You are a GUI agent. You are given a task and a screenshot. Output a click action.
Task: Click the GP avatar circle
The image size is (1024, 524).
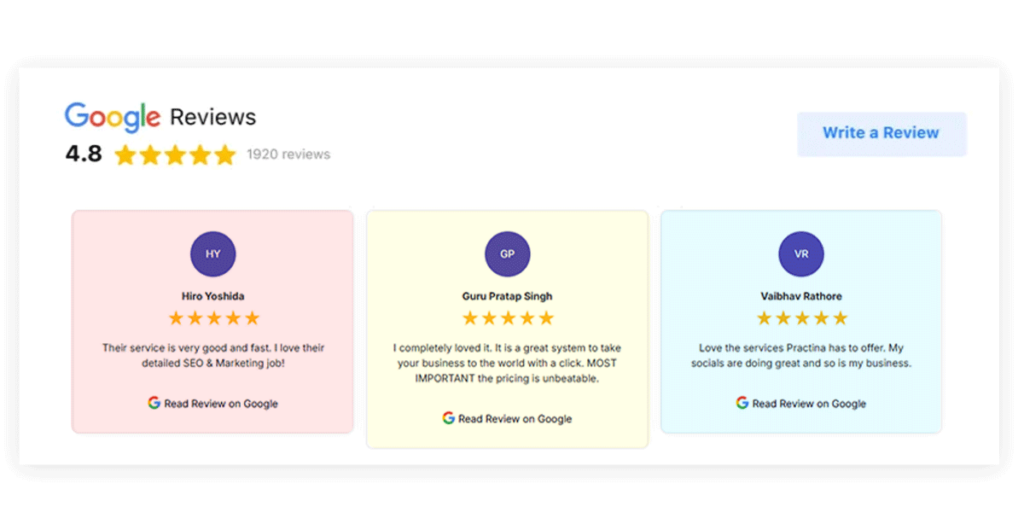tap(507, 254)
